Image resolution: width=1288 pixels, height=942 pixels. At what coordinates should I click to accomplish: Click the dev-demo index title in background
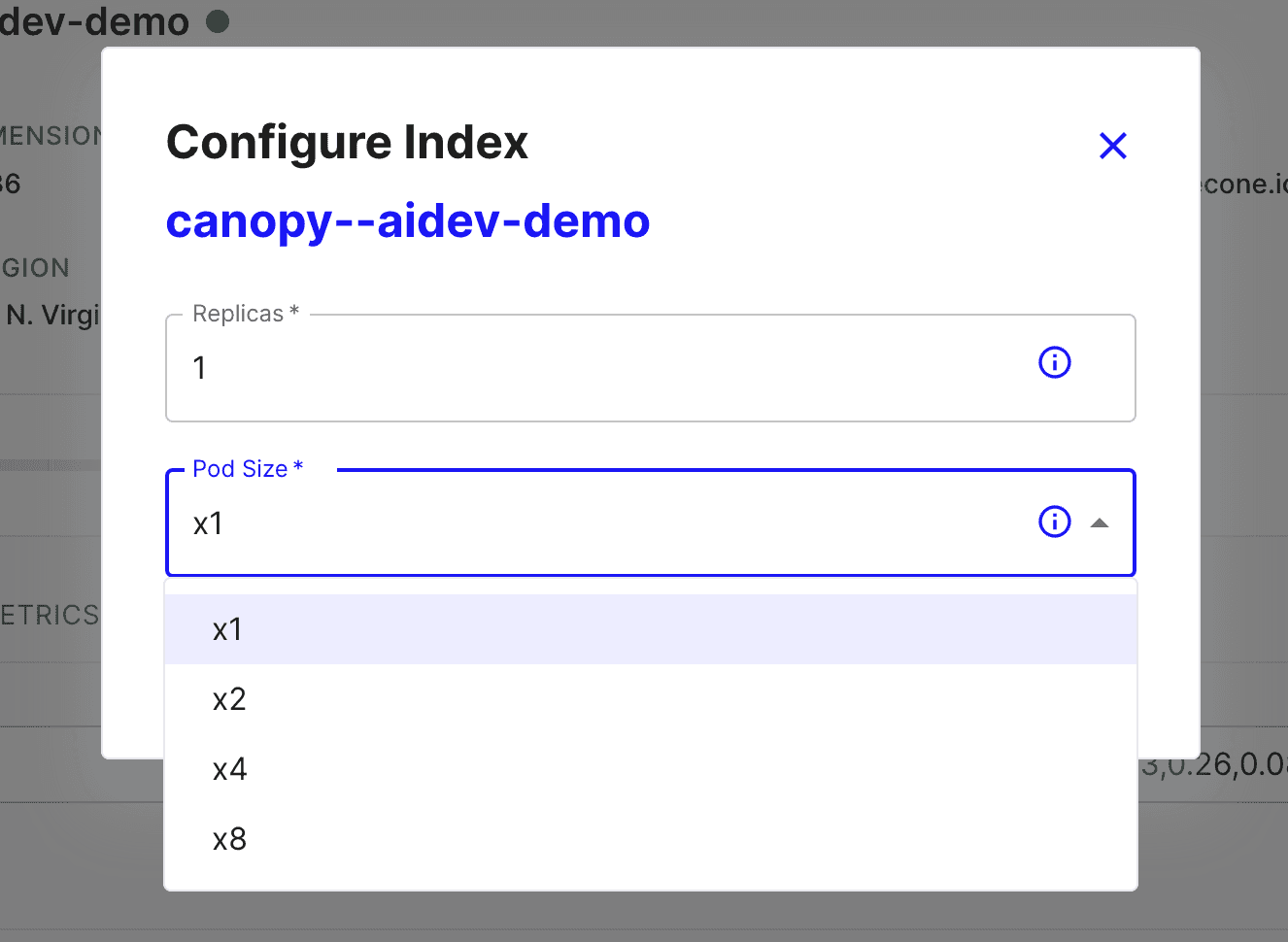click(x=94, y=21)
